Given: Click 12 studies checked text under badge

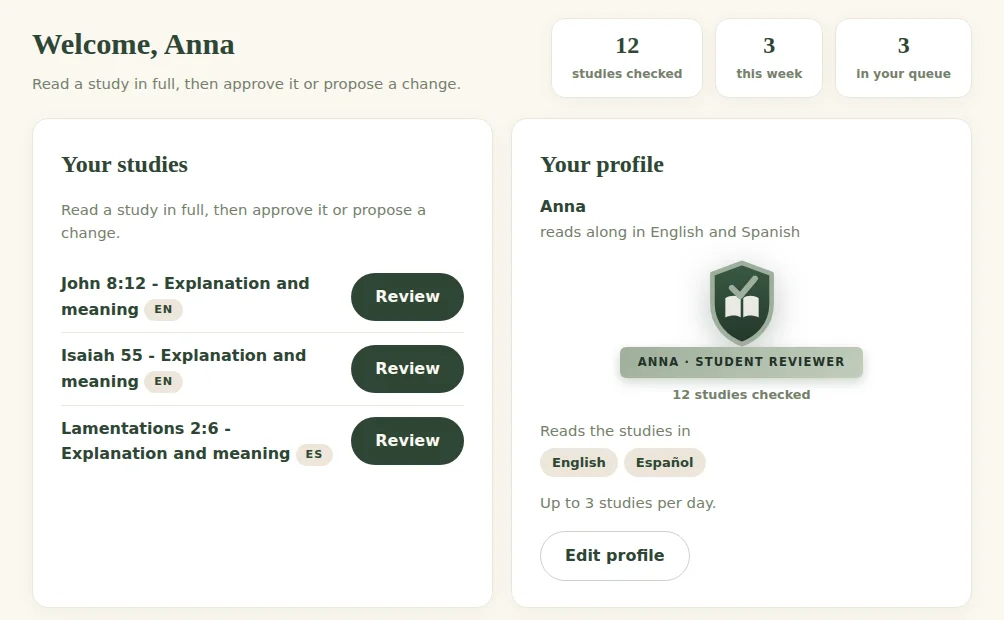Looking at the screenshot, I should 741,395.
